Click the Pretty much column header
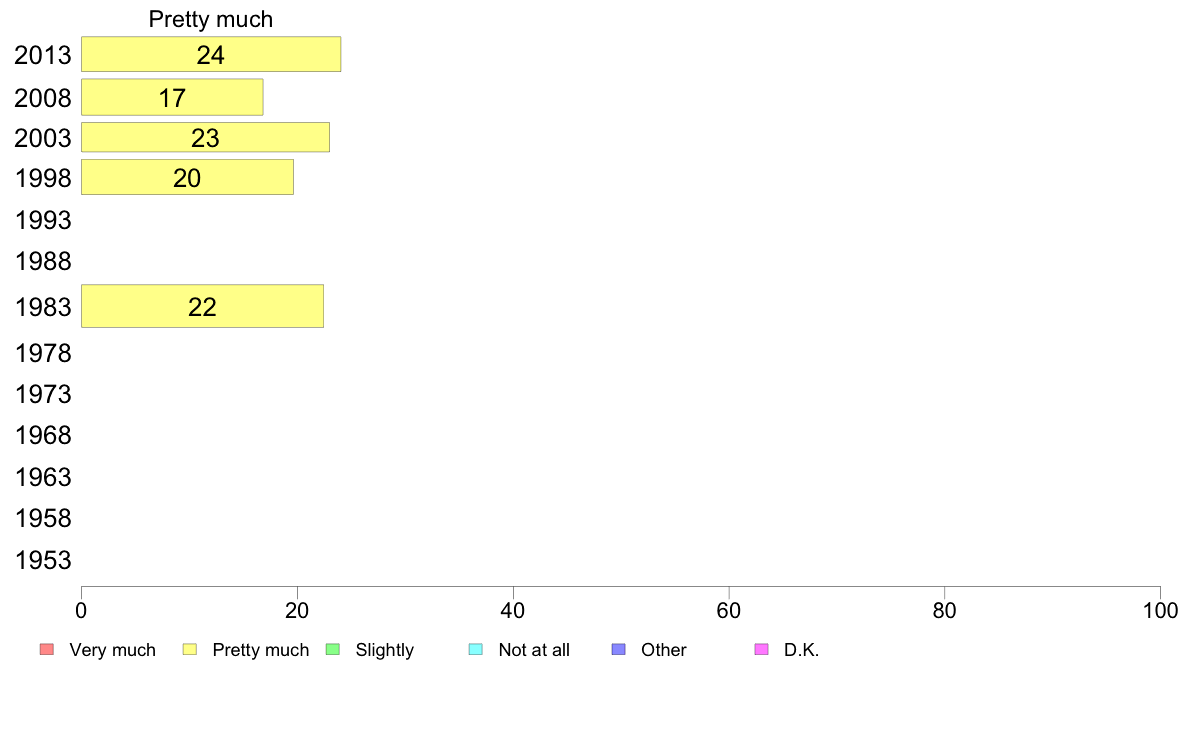Image resolution: width=1188 pixels, height=736 pixels. (x=211, y=19)
